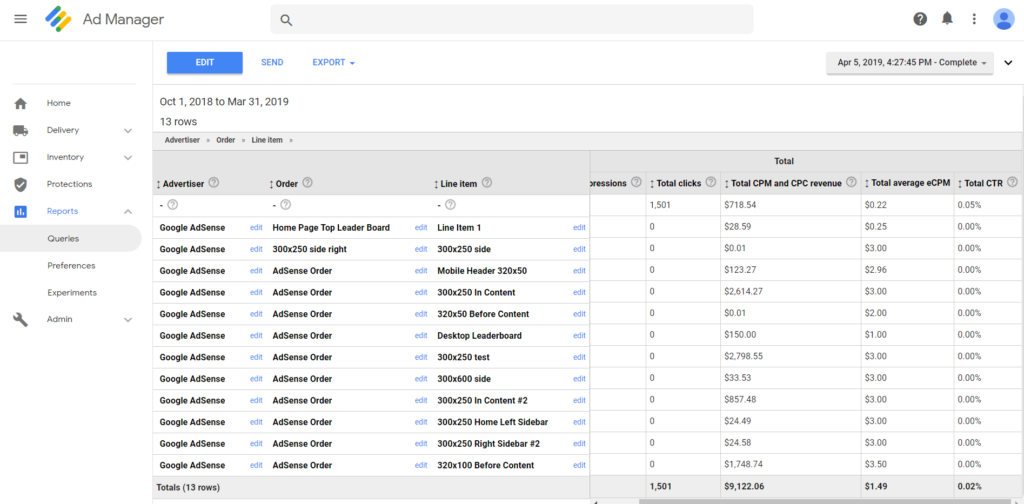This screenshot has height=504, width=1024.
Task: Click edit link next to 320x100 Before Content
Action: 579,465
